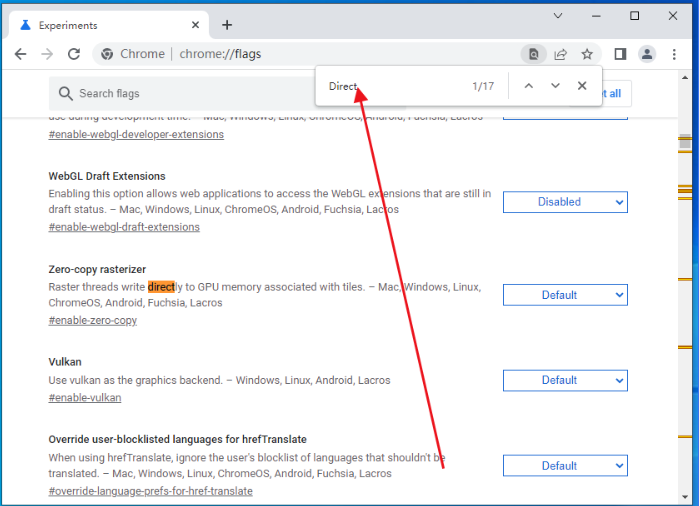The height and width of the screenshot is (506, 700).
Task: Open Chrome's three-dot menu
Action: (674, 54)
